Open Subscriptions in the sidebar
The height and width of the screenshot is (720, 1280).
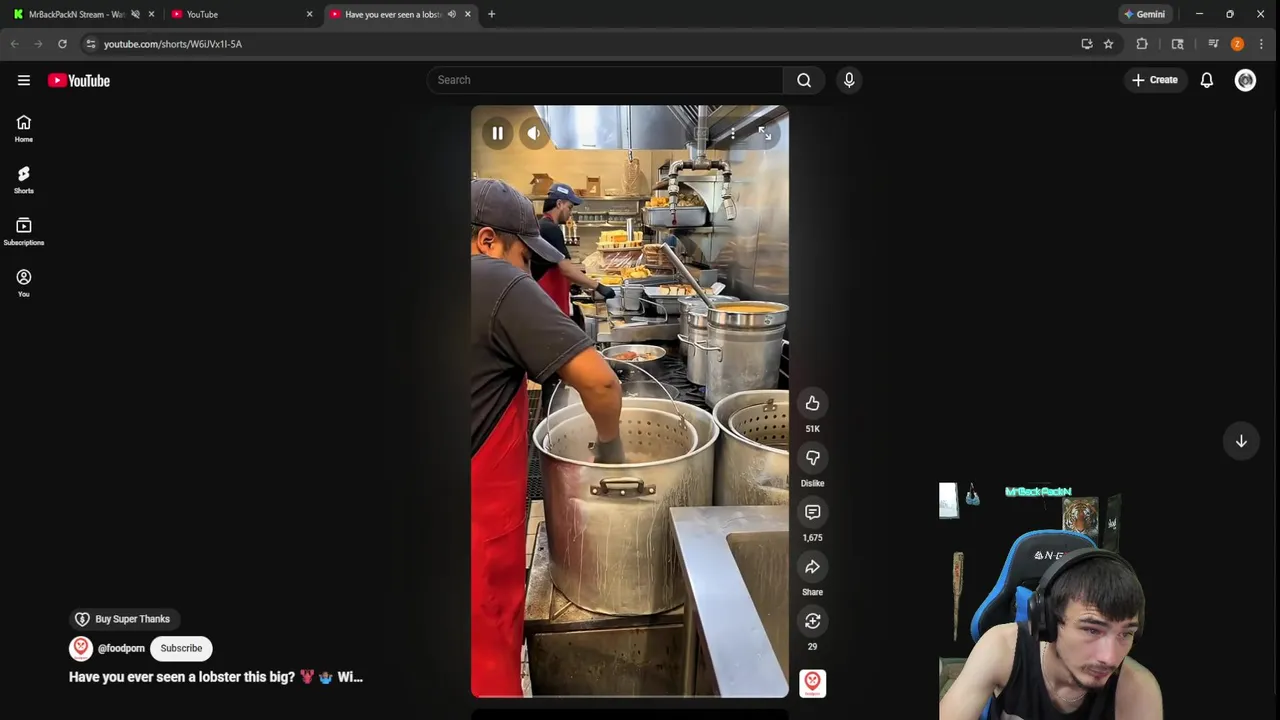point(24,232)
